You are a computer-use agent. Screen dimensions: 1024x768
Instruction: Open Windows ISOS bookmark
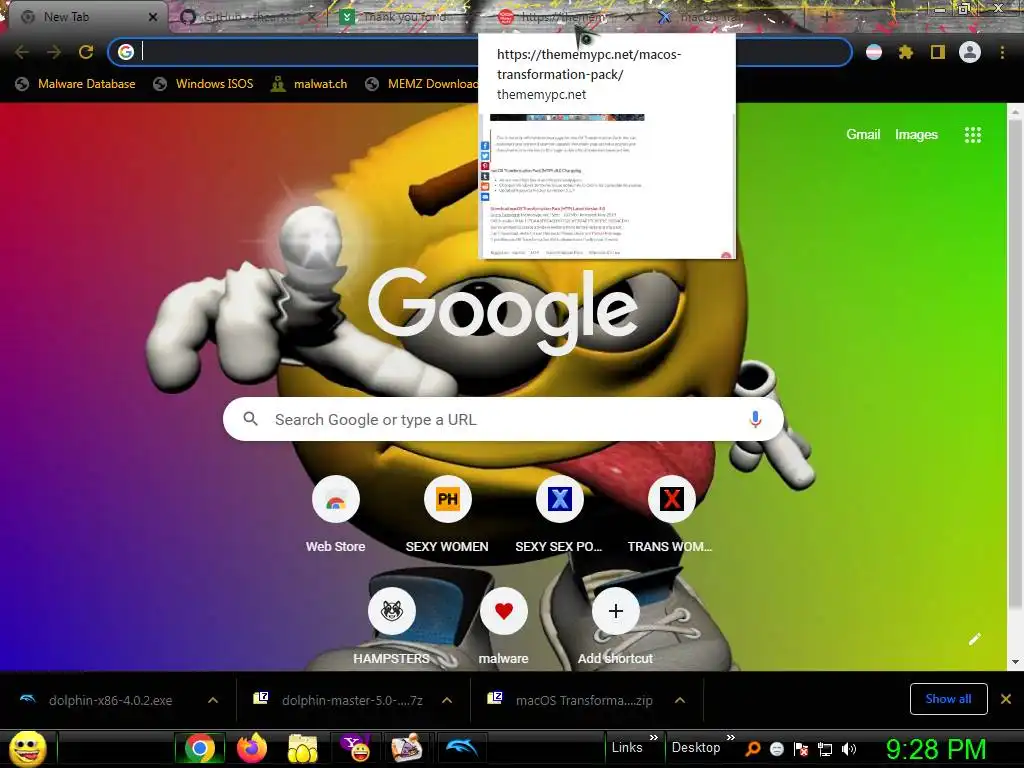tap(203, 84)
